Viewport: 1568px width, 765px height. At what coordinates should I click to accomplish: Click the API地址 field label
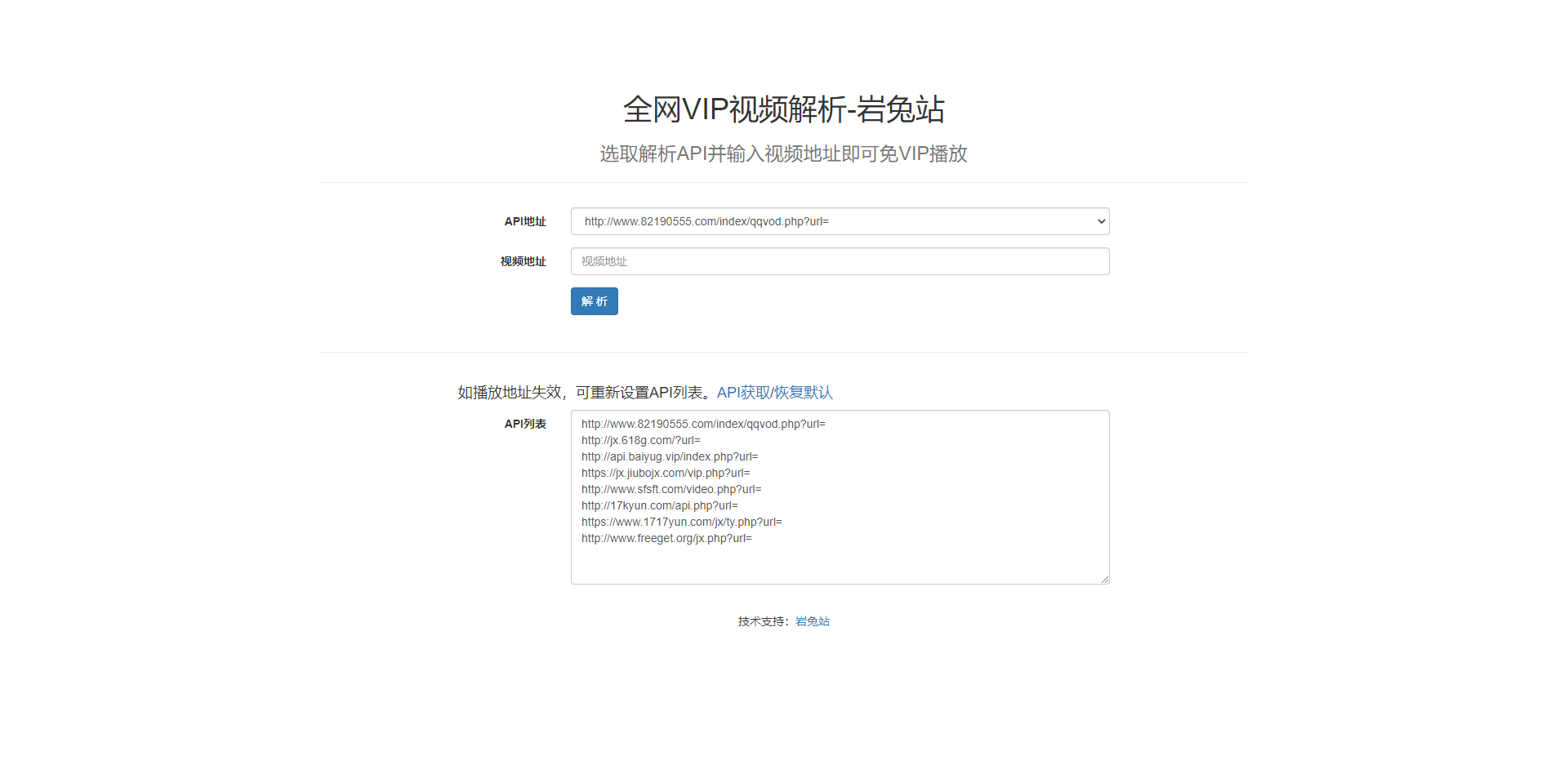[525, 221]
